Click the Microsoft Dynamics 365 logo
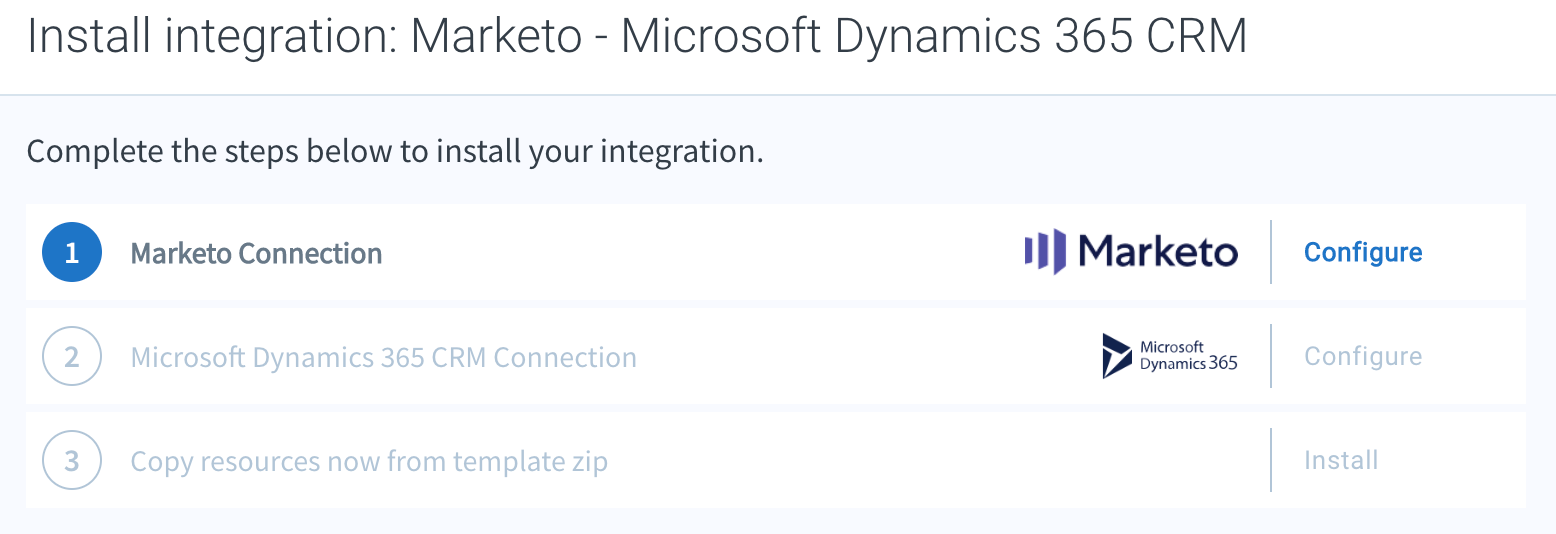The height and width of the screenshot is (534, 1556). [x=1170, y=356]
